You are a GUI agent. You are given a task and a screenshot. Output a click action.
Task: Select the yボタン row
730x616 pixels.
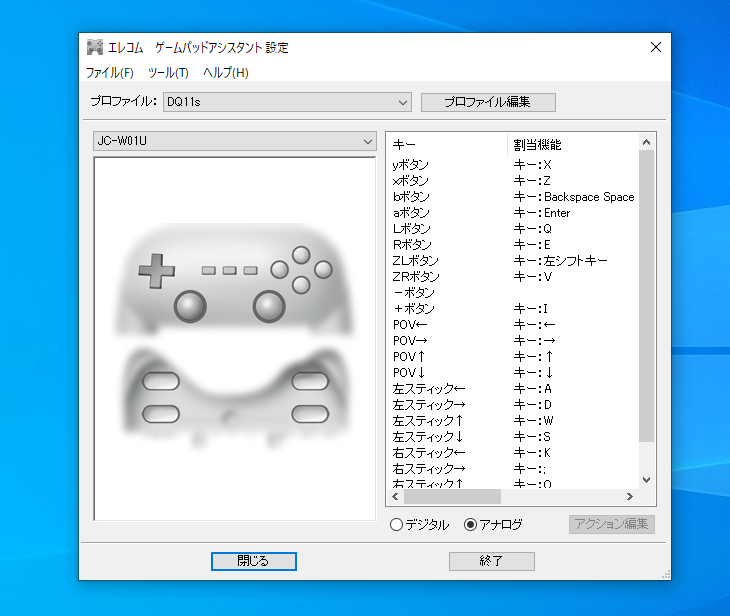click(x=513, y=165)
